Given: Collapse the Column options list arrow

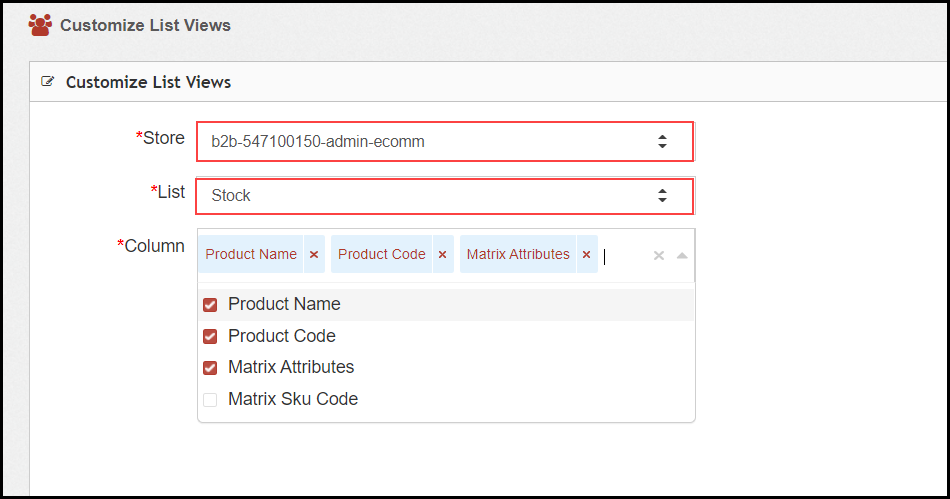Looking at the screenshot, I should (x=682, y=256).
